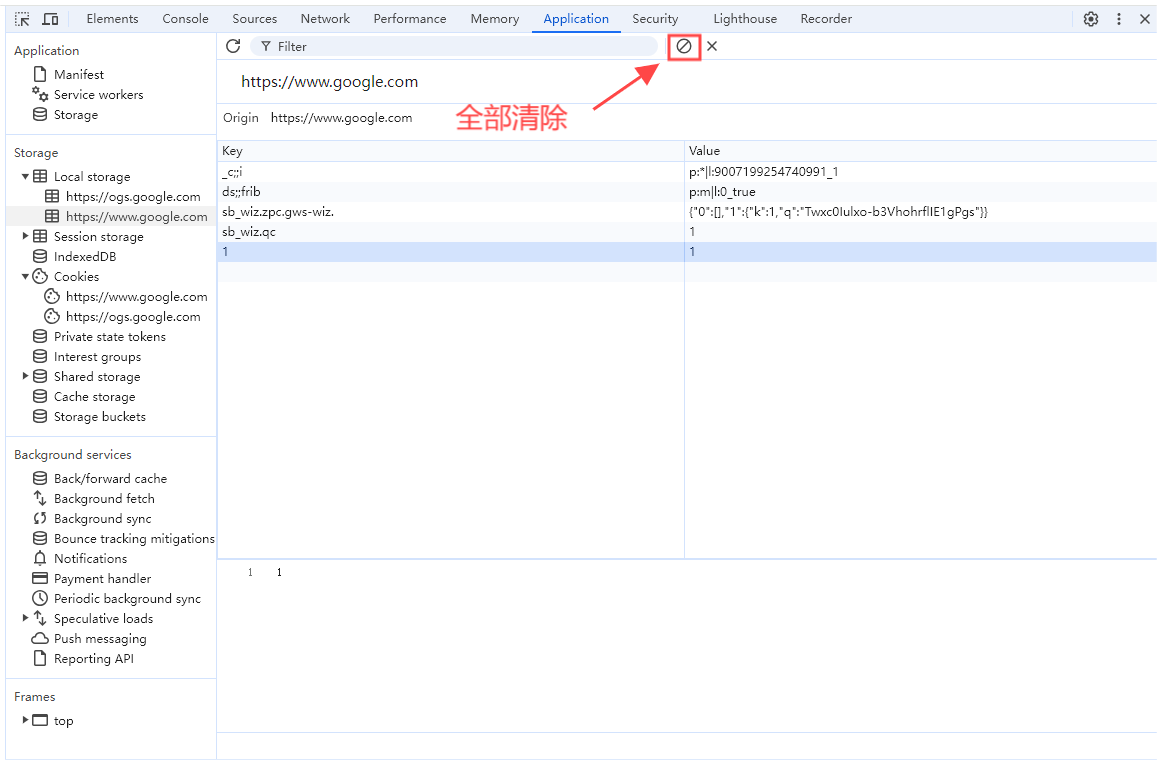
Task: Click the Key column header
Action: [451, 151]
